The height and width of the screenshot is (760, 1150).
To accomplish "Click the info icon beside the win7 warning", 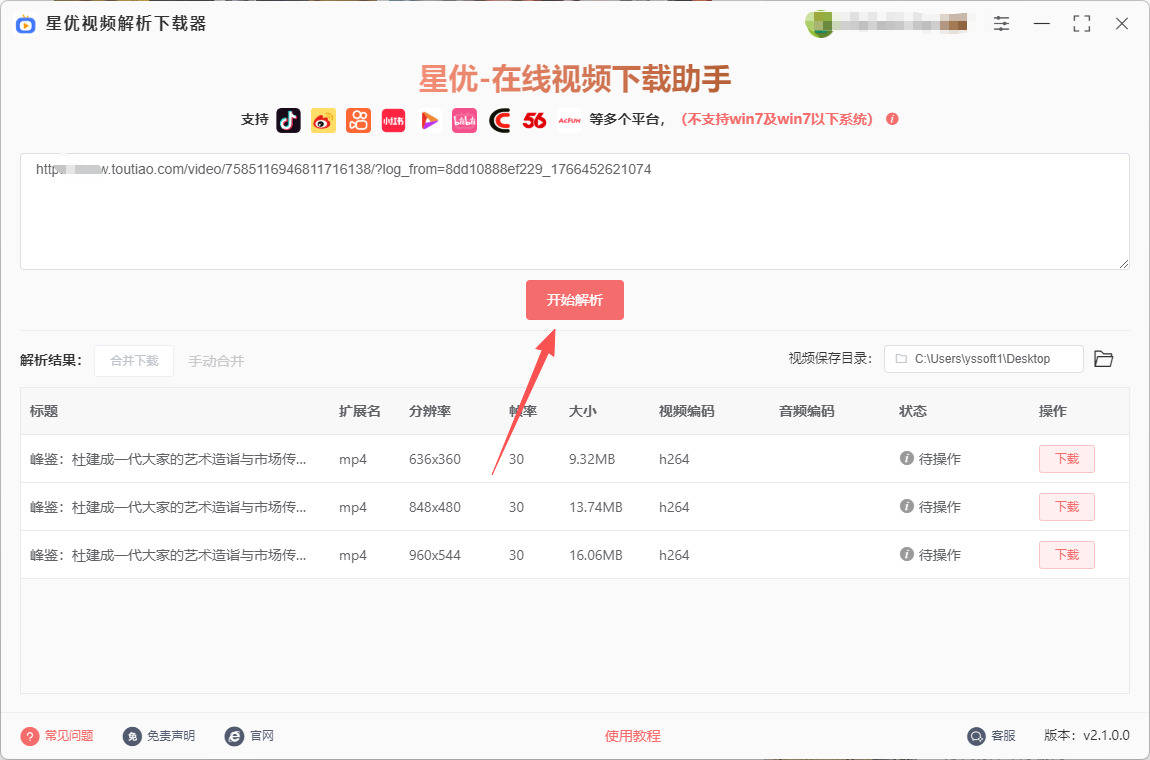I will (x=891, y=119).
